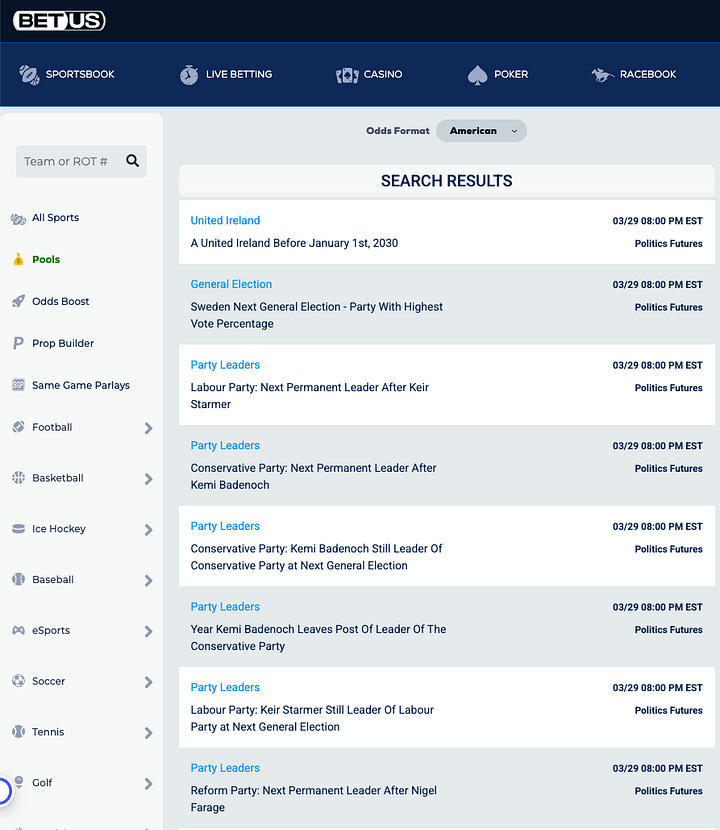Click the Golf sidebar icon
The width and height of the screenshot is (720, 830).
click(x=19, y=782)
